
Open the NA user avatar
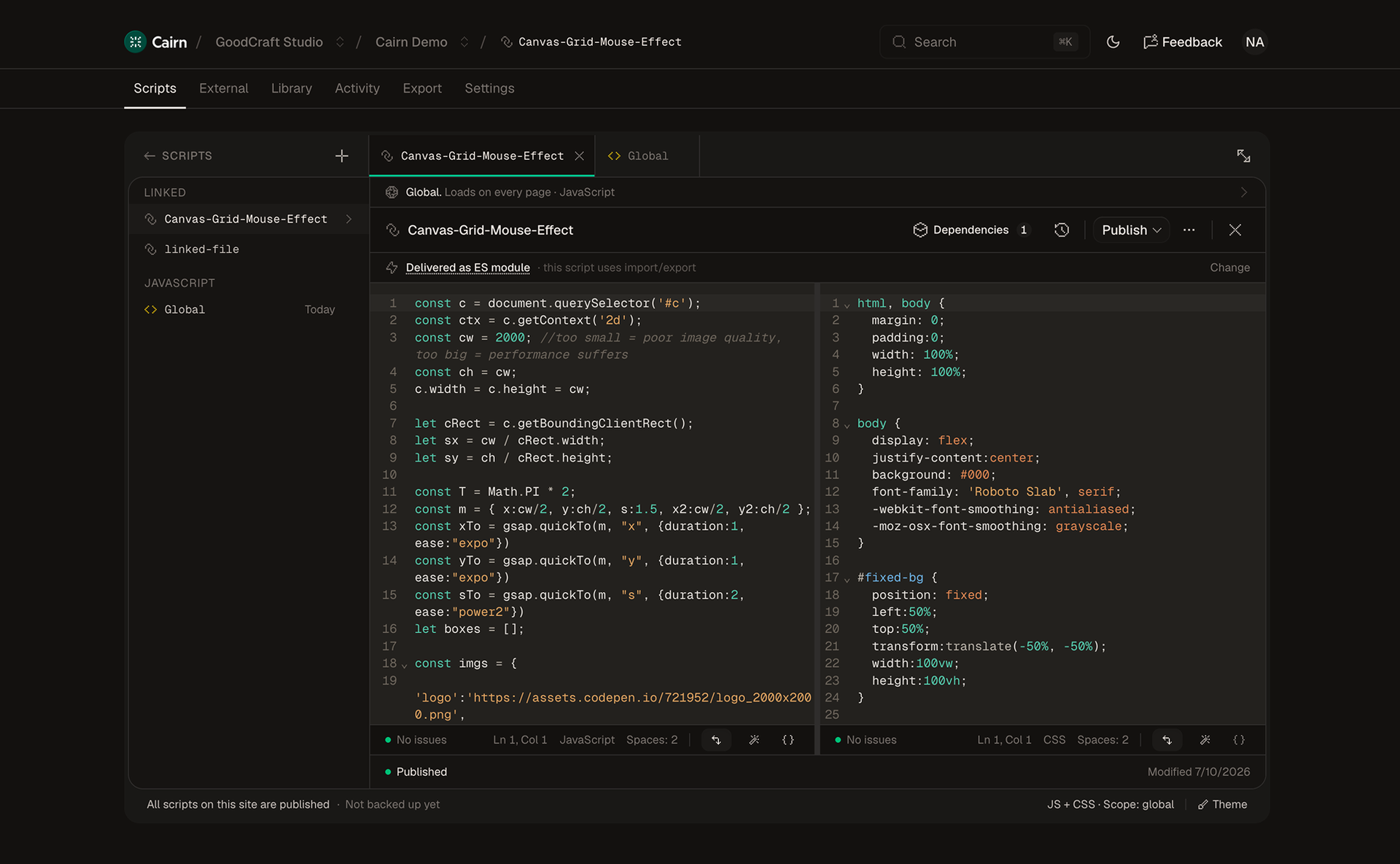click(x=1254, y=42)
